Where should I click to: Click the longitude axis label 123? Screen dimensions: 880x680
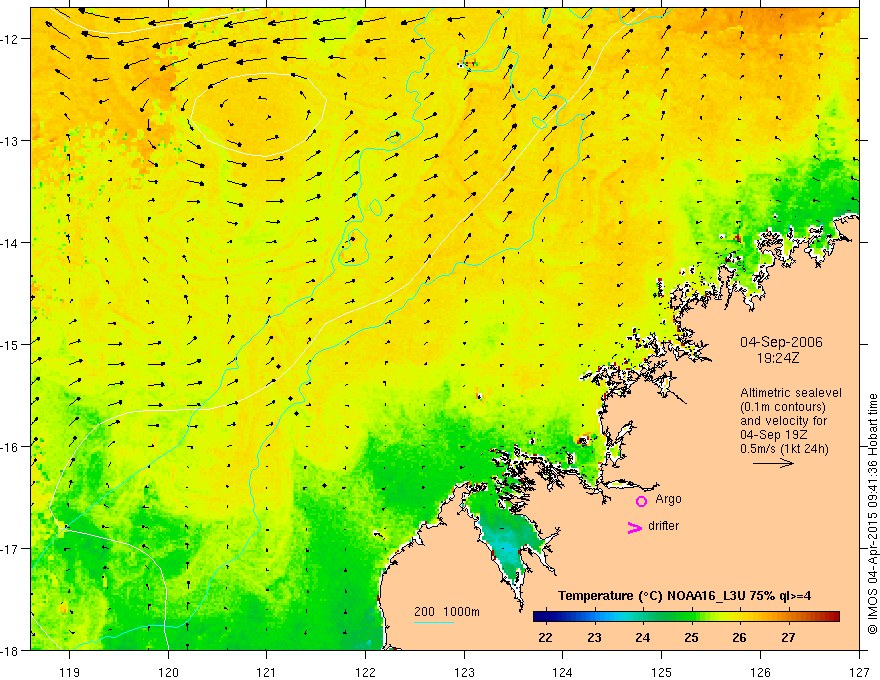(x=464, y=672)
